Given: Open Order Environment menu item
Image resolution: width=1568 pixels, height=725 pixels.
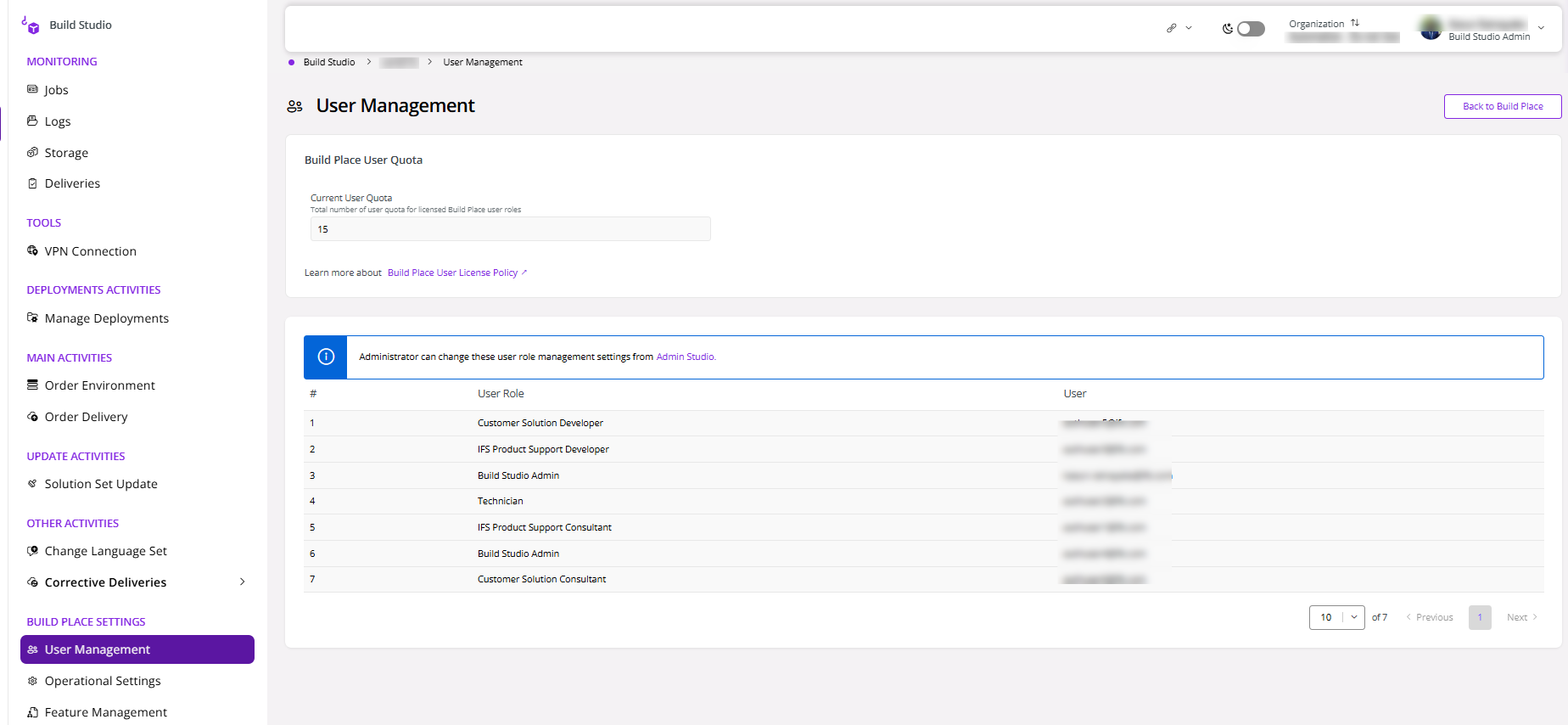Looking at the screenshot, I should click(99, 385).
